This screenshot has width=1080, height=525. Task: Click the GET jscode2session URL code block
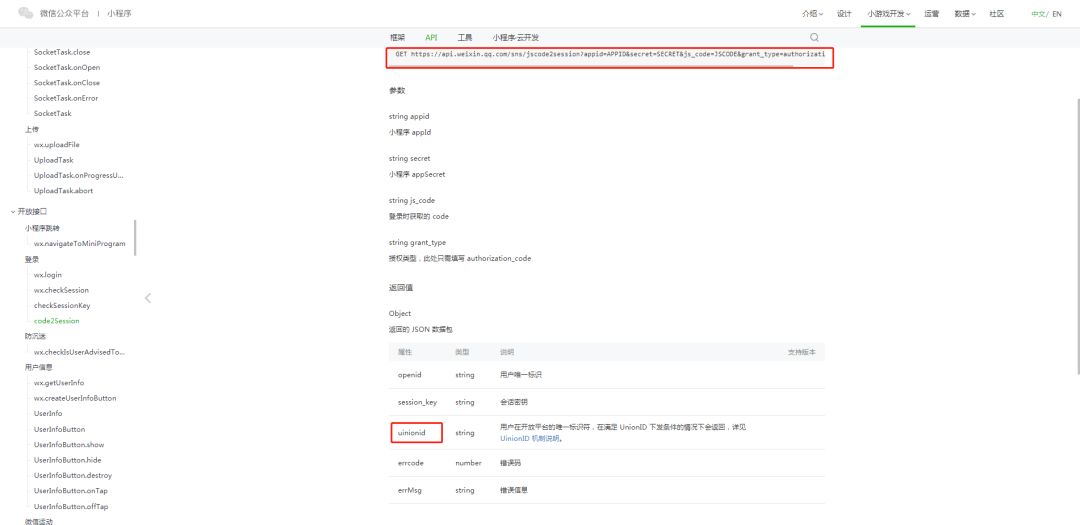(x=610, y=58)
